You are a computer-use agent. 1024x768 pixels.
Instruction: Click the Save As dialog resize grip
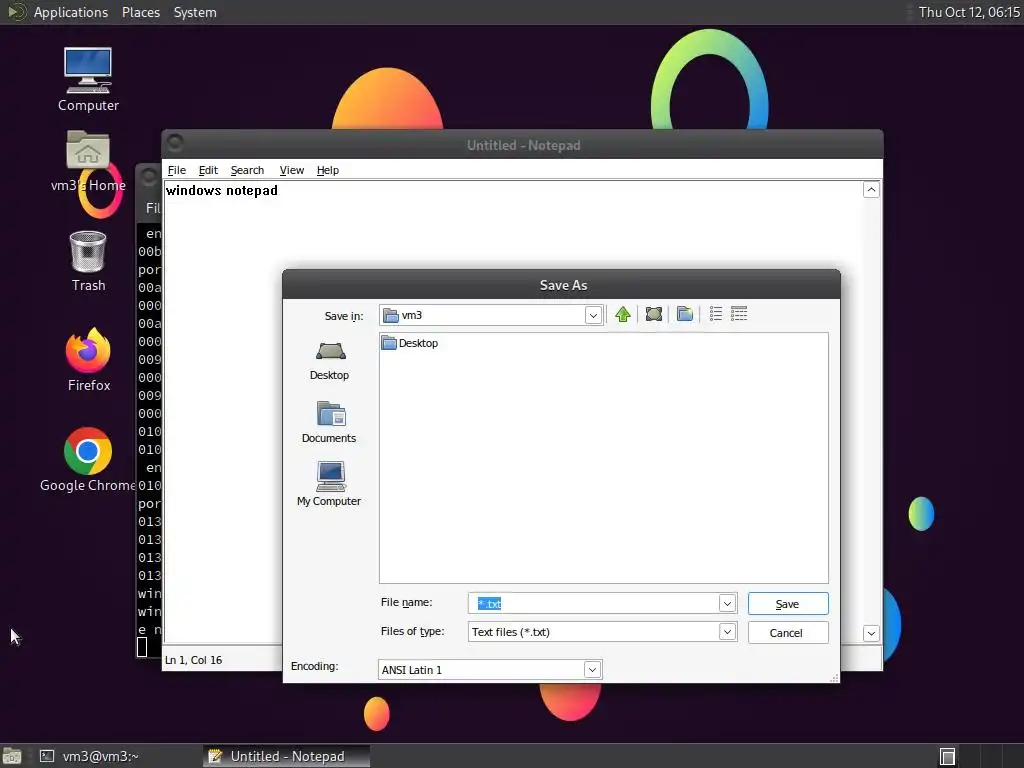pos(834,678)
